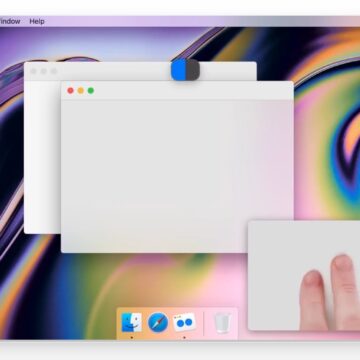Open the Help menu
This screenshot has width=360, height=360.
[37, 21]
